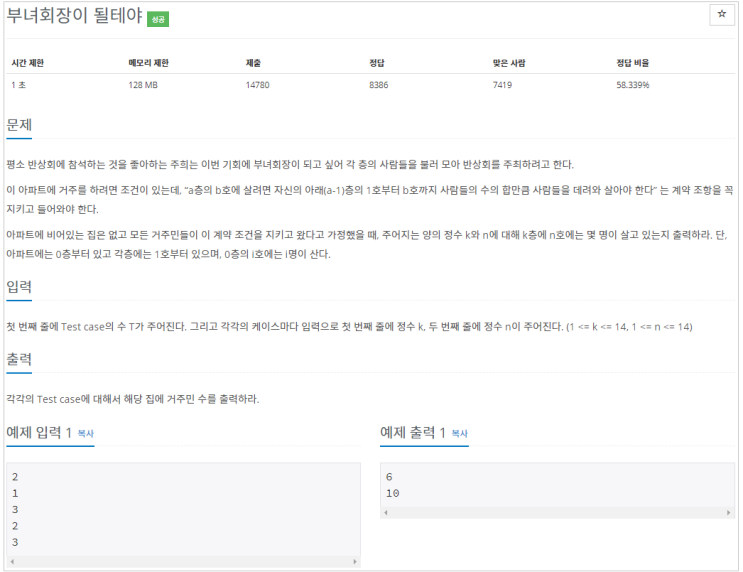The width and height of the screenshot is (743, 572).
Task: Copy example input 1 via 복사 link
Action: (x=86, y=433)
